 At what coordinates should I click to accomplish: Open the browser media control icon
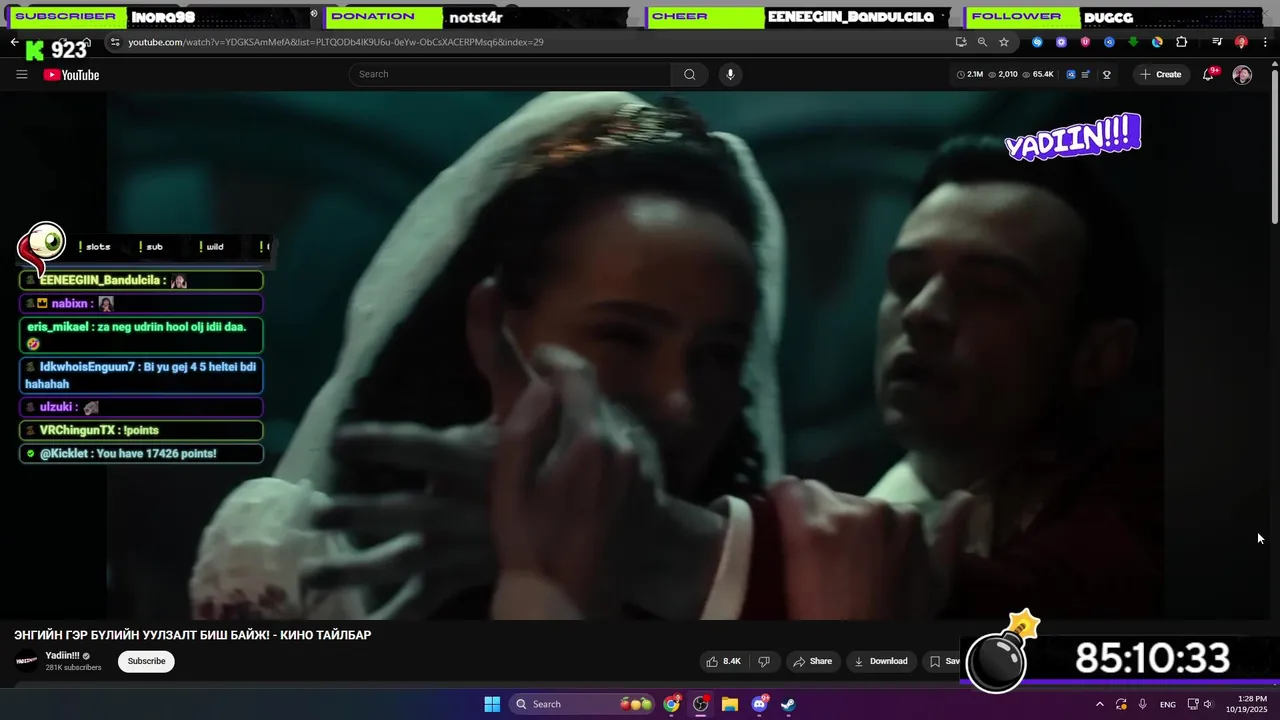(1217, 42)
